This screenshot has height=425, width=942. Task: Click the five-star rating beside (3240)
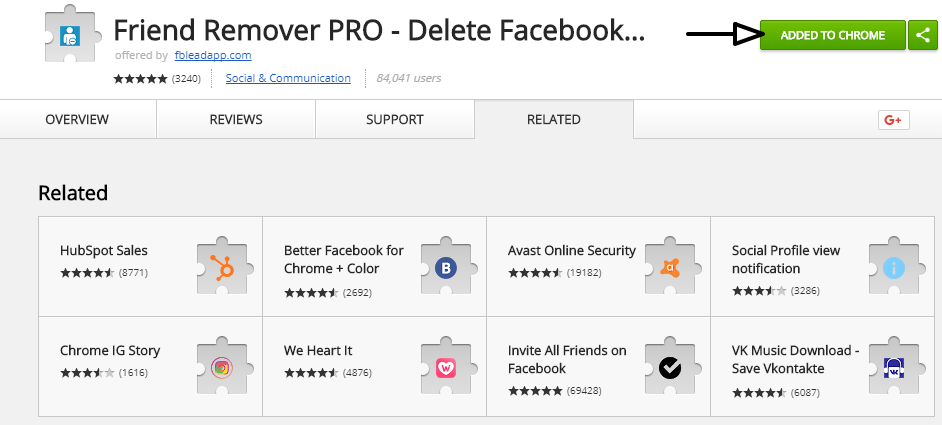click(x=141, y=79)
